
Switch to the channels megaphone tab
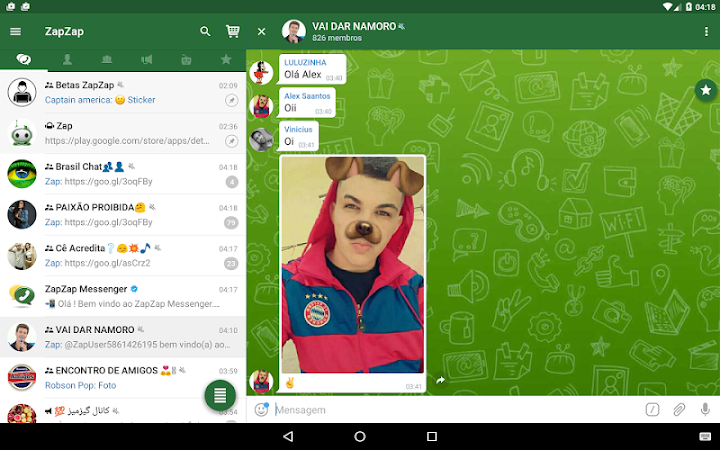coord(146,59)
